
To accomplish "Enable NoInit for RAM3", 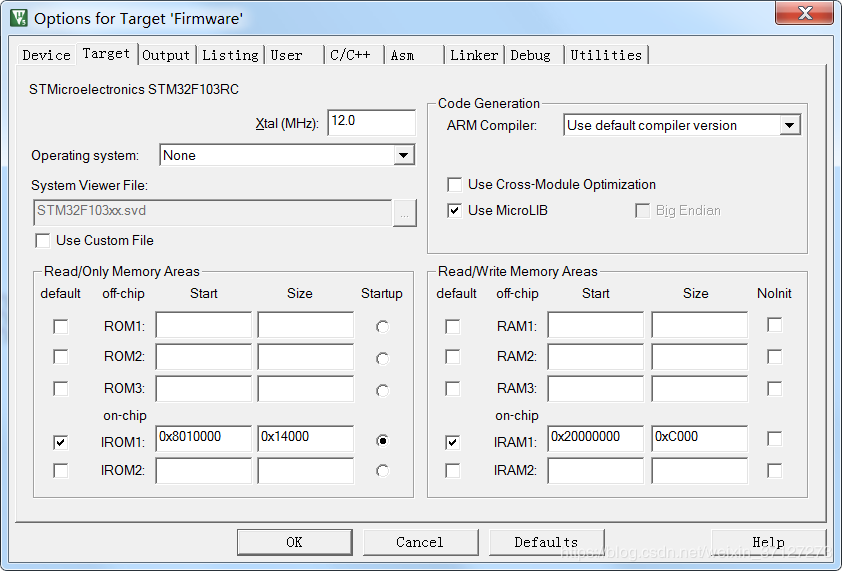I will [774, 388].
